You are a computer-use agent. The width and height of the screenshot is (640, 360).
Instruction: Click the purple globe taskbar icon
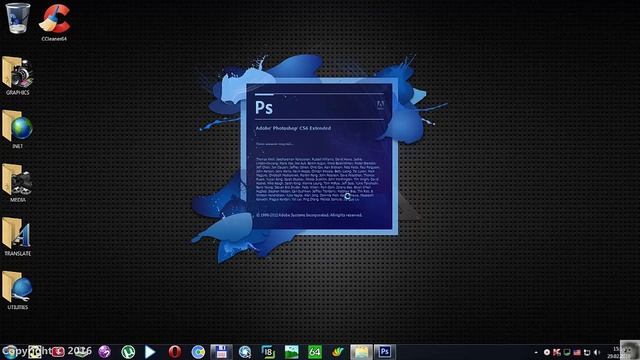(x=104, y=351)
